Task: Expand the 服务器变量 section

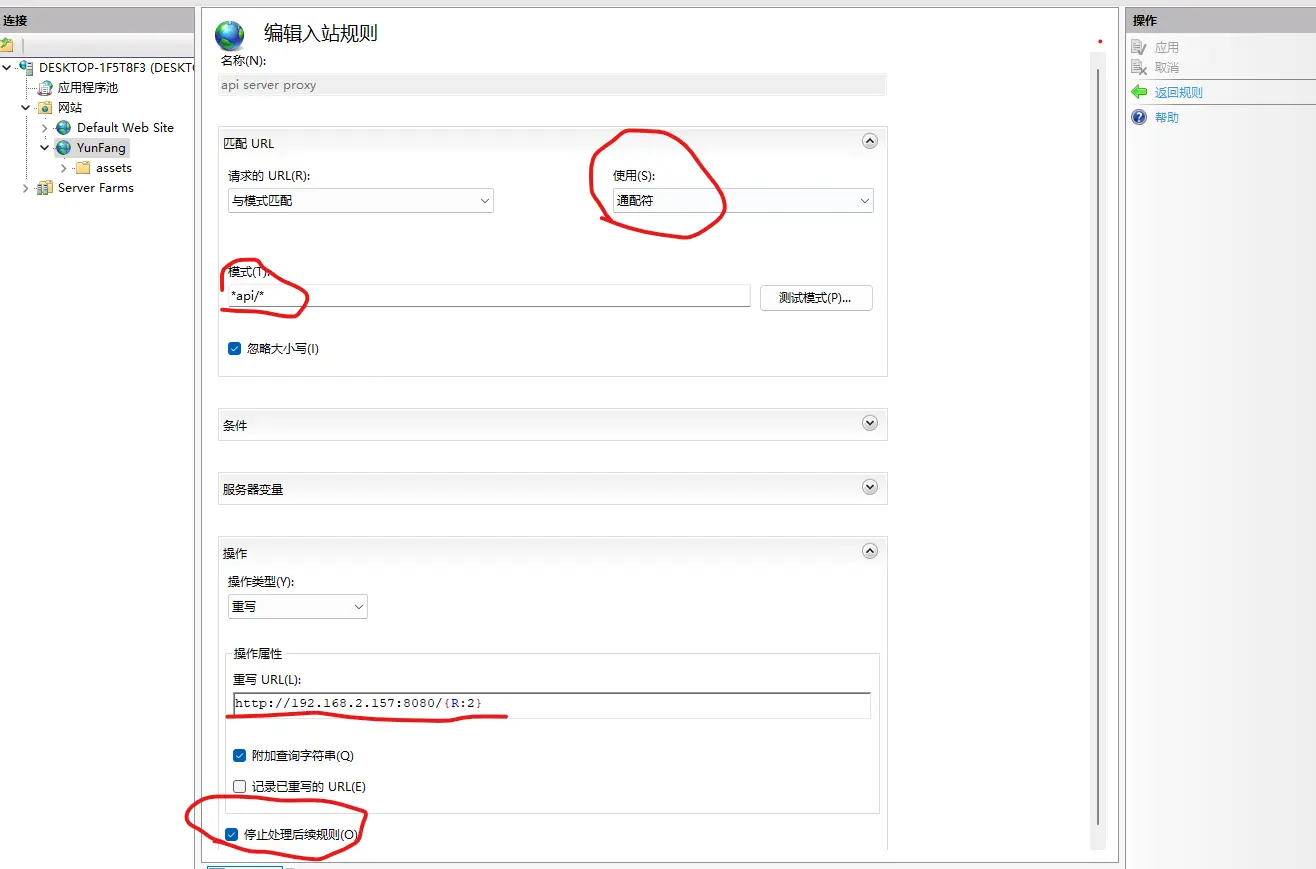Action: click(x=870, y=487)
